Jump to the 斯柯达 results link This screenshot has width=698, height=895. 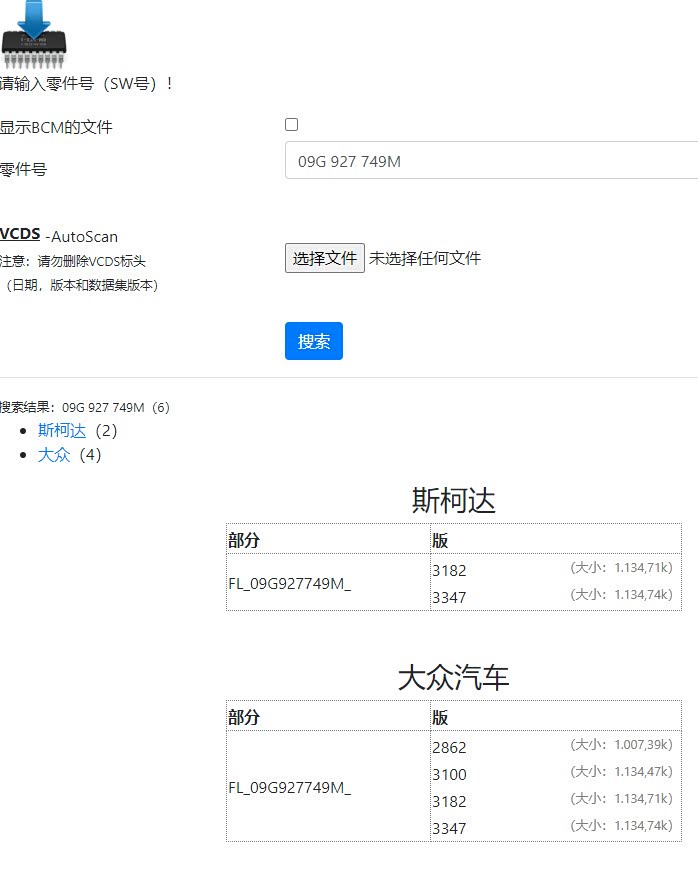62,430
